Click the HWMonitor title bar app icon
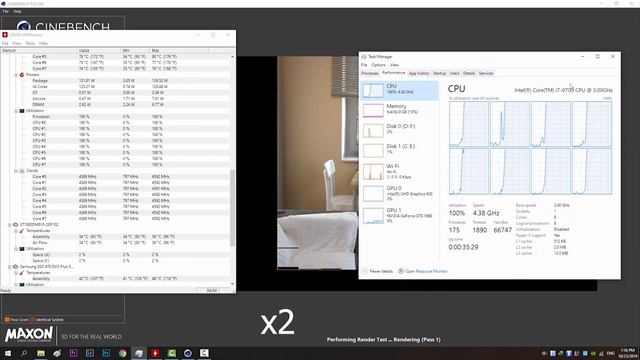Image resolution: width=640 pixels, height=360 pixels. pyautogui.click(x=5, y=35)
